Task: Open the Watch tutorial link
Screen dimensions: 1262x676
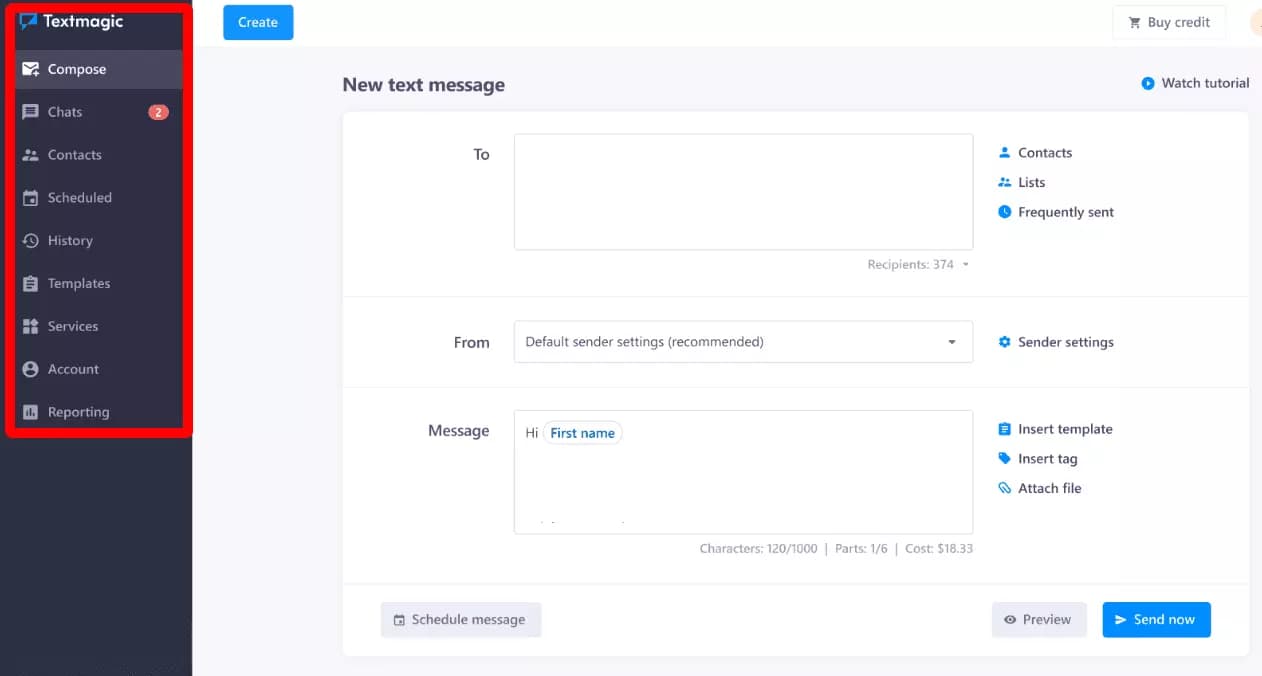Action: pyautogui.click(x=1196, y=83)
